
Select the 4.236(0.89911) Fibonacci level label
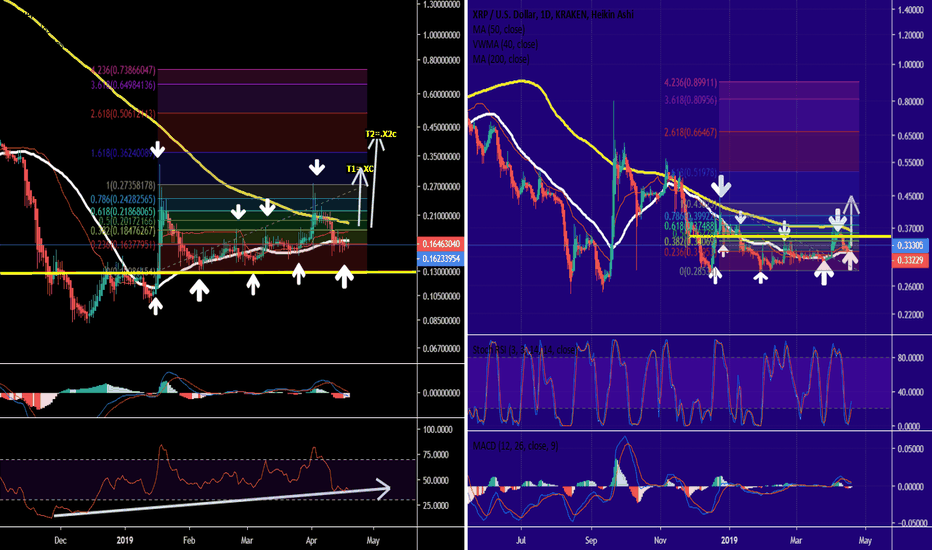[690, 83]
